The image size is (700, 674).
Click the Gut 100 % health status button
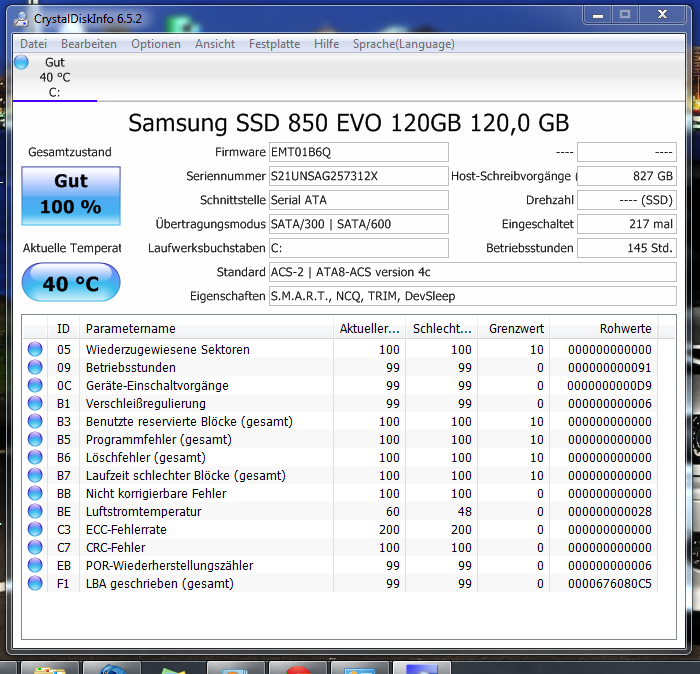(x=71, y=196)
